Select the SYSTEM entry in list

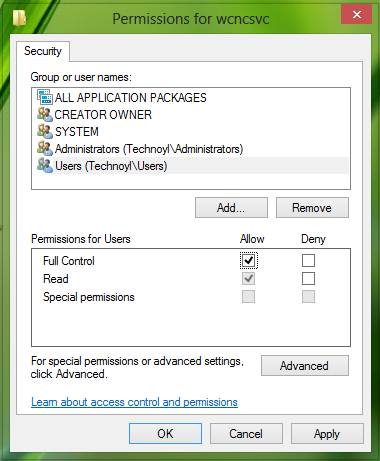coord(77,131)
